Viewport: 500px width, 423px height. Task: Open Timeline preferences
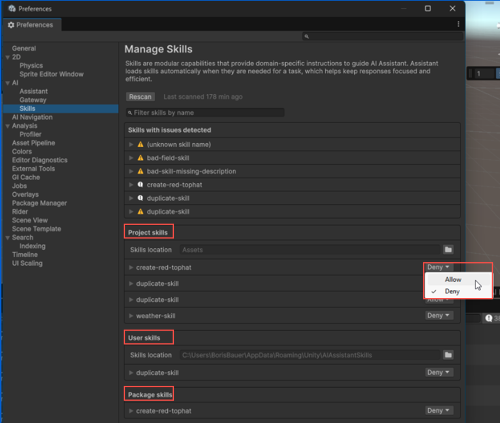[x=25, y=255]
